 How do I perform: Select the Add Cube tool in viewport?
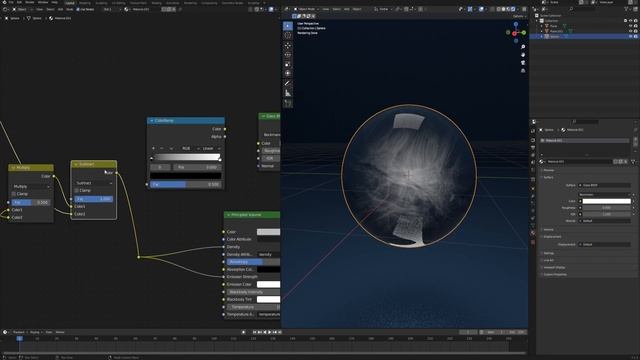(288, 103)
